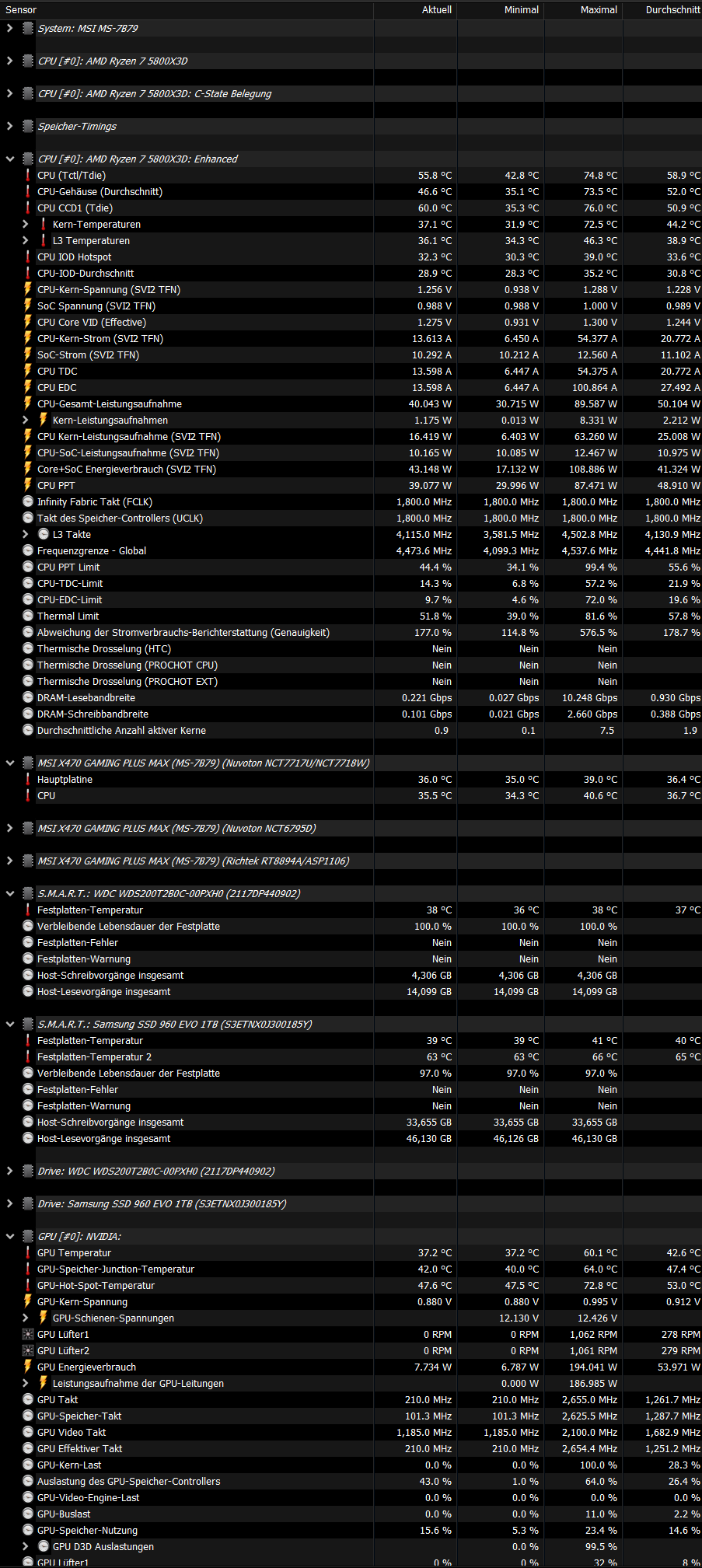This screenshot has height=1568, width=702.
Task: Click the fan icon for GPU Lüfter2 RPM
Action: coord(28,1350)
